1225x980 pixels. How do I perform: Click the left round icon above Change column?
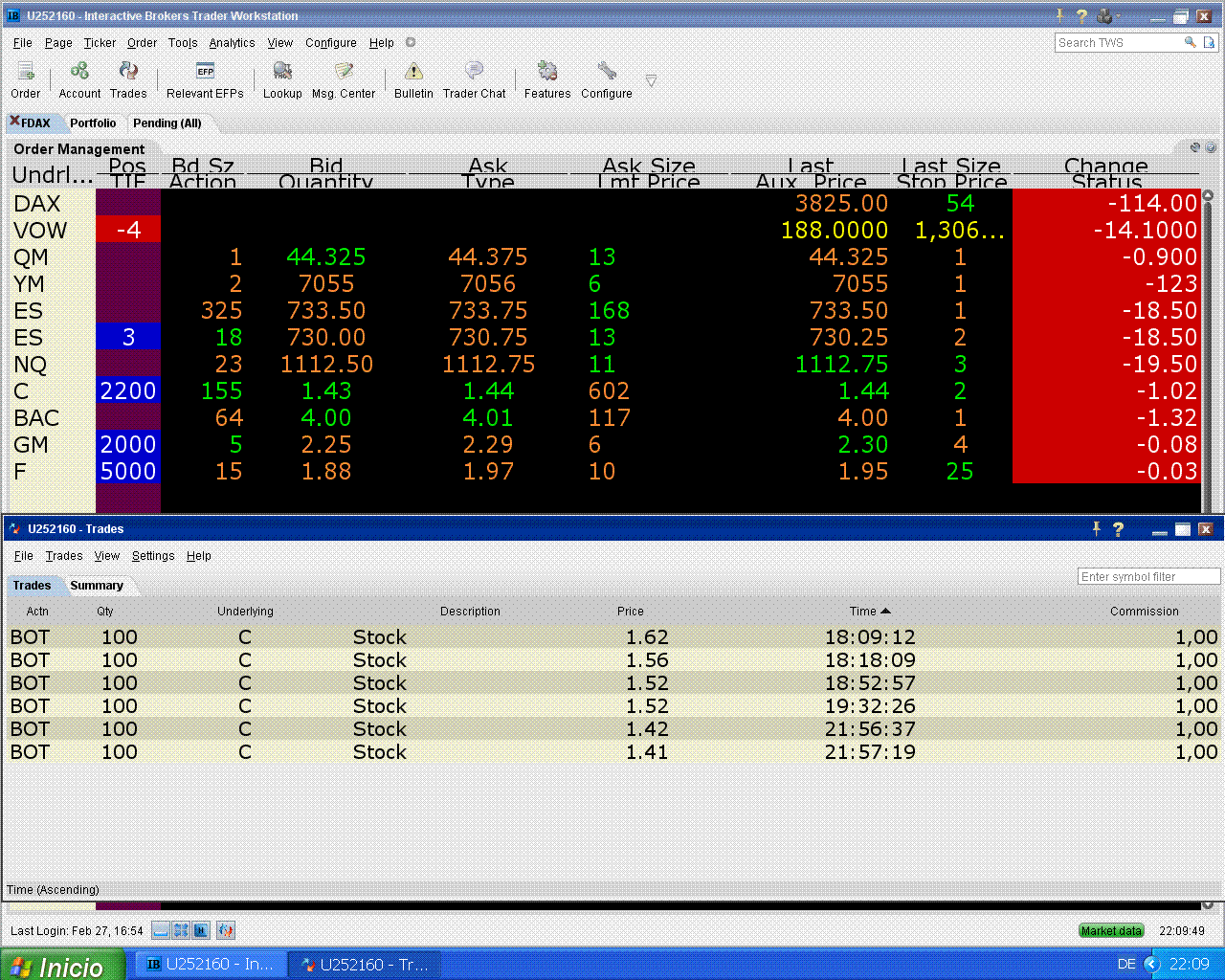click(x=1195, y=147)
